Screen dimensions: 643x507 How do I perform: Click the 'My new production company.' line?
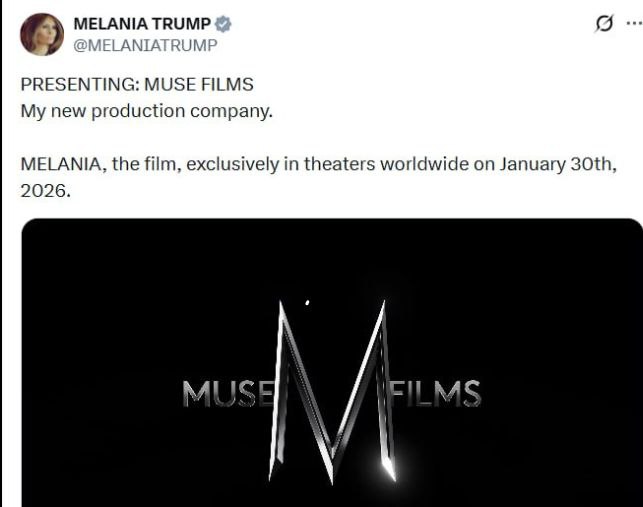point(147,112)
